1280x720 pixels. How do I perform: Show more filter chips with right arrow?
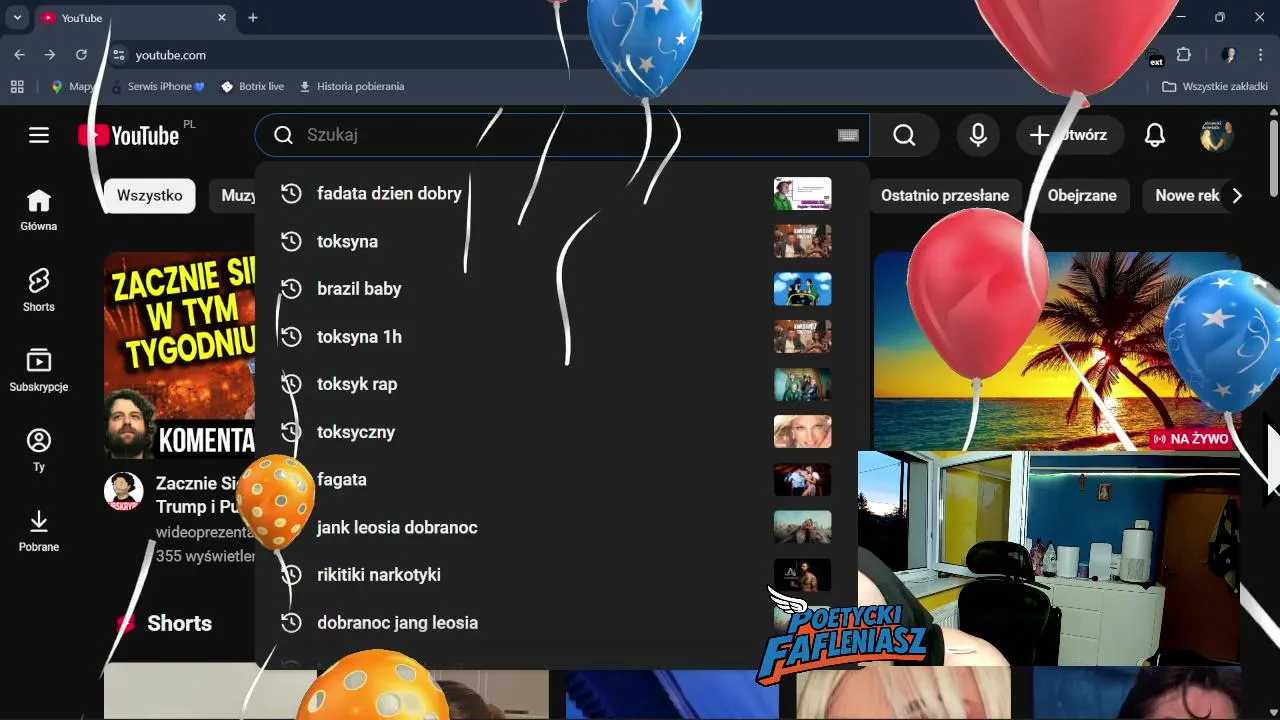click(1237, 195)
